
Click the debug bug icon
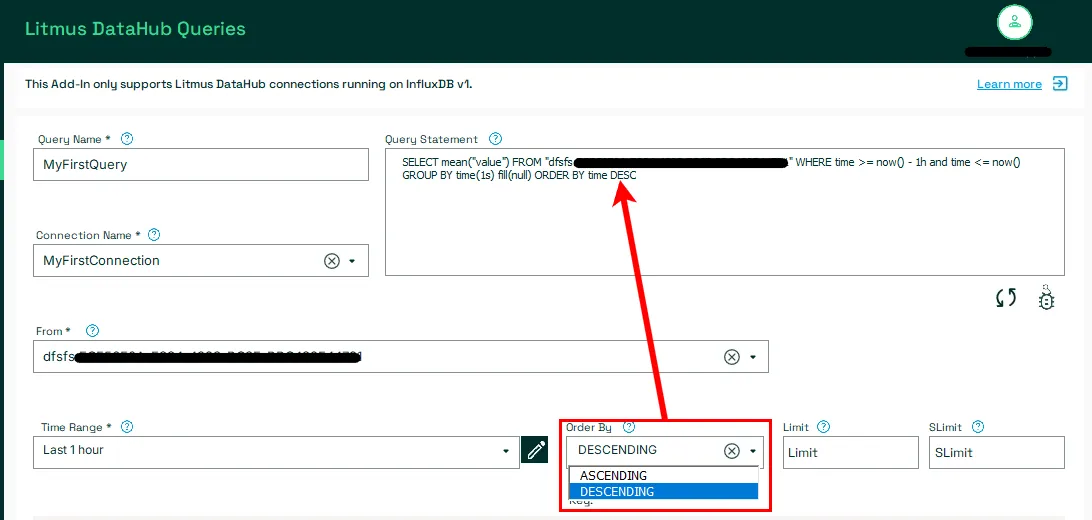[1046, 297]
